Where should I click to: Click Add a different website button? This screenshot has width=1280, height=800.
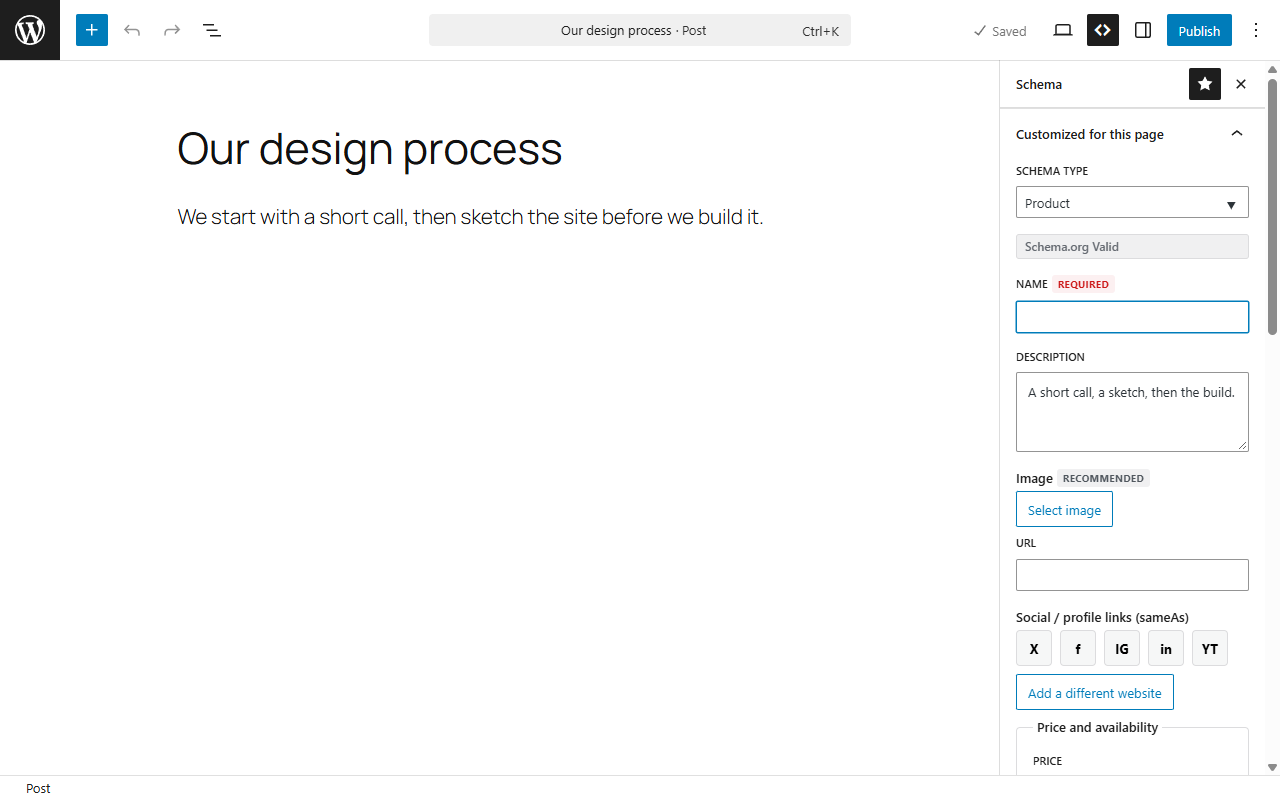[x=1095, y=692]
